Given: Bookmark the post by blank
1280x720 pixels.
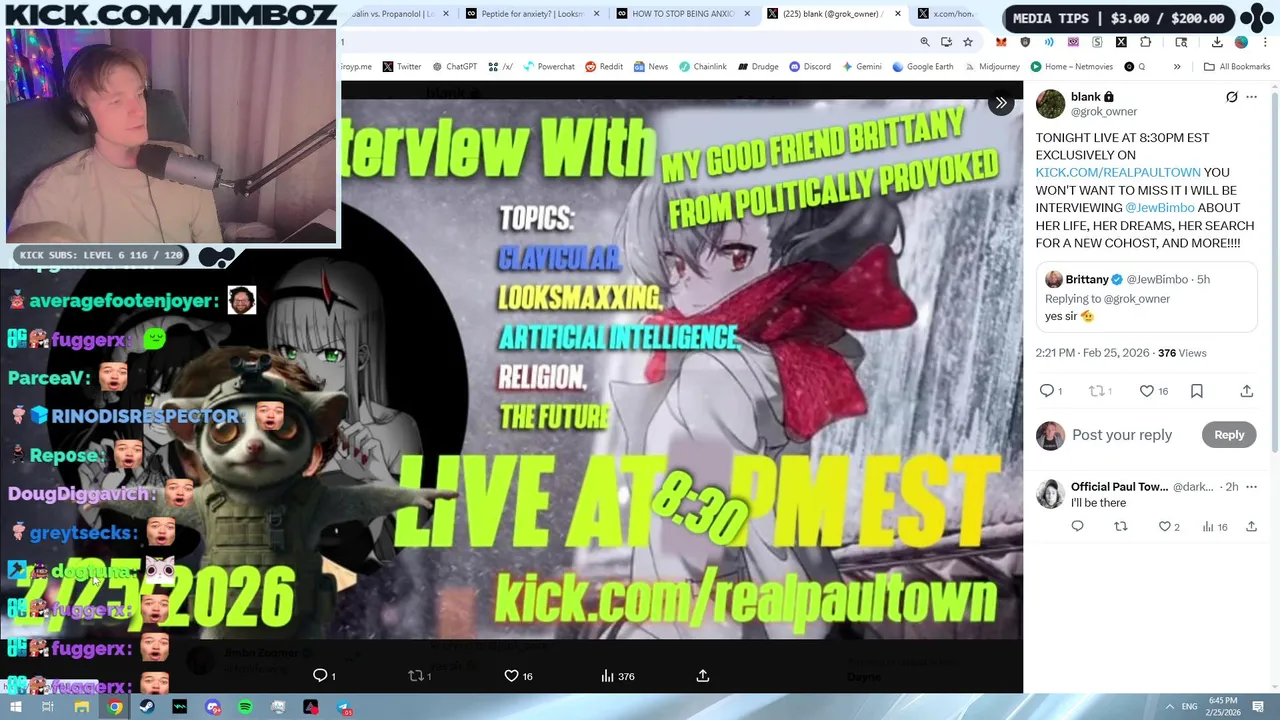Looking at the screenshot, I should coord(1197,391).
